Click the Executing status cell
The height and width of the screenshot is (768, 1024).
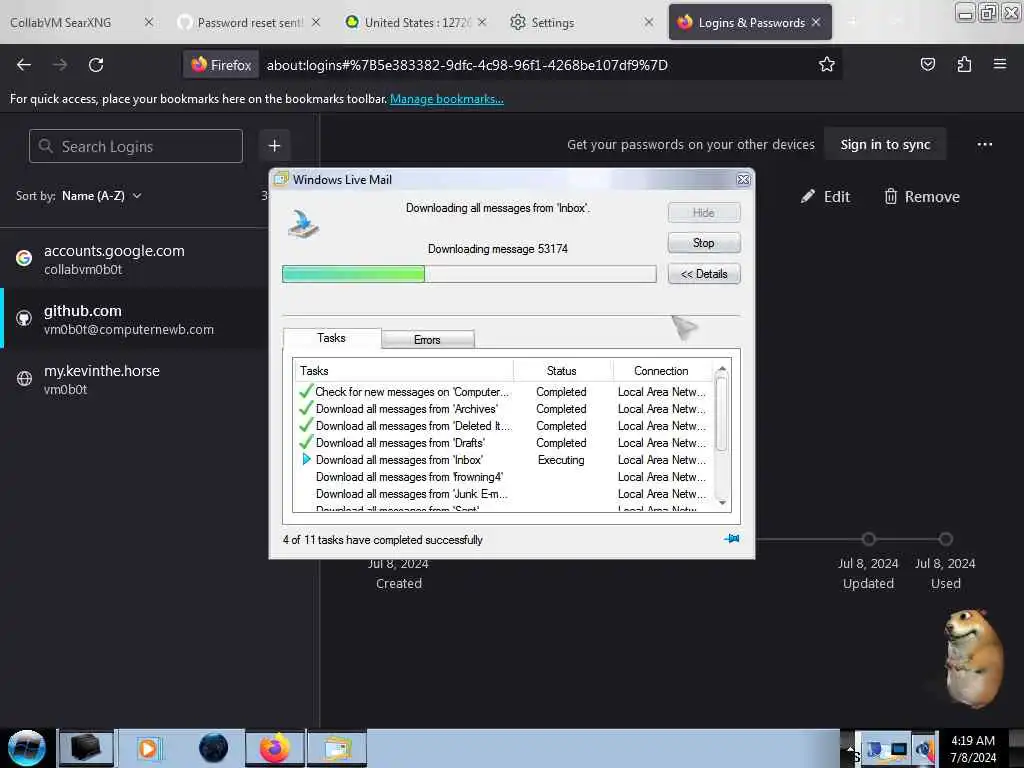[561, 460]
